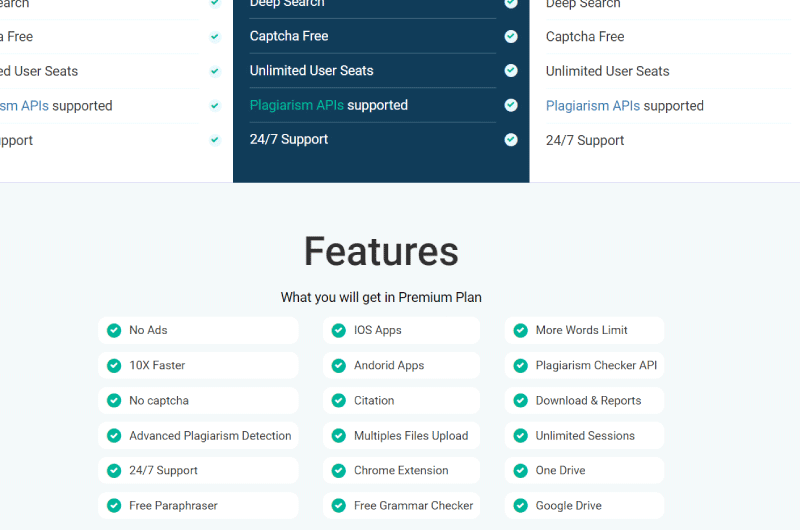Click the check icon in the Features list 24/7 Support row

tap(114, 471)
